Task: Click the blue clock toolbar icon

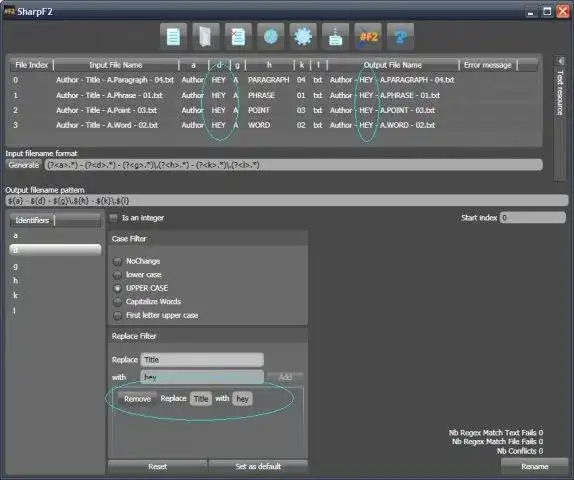Action: 271,37
